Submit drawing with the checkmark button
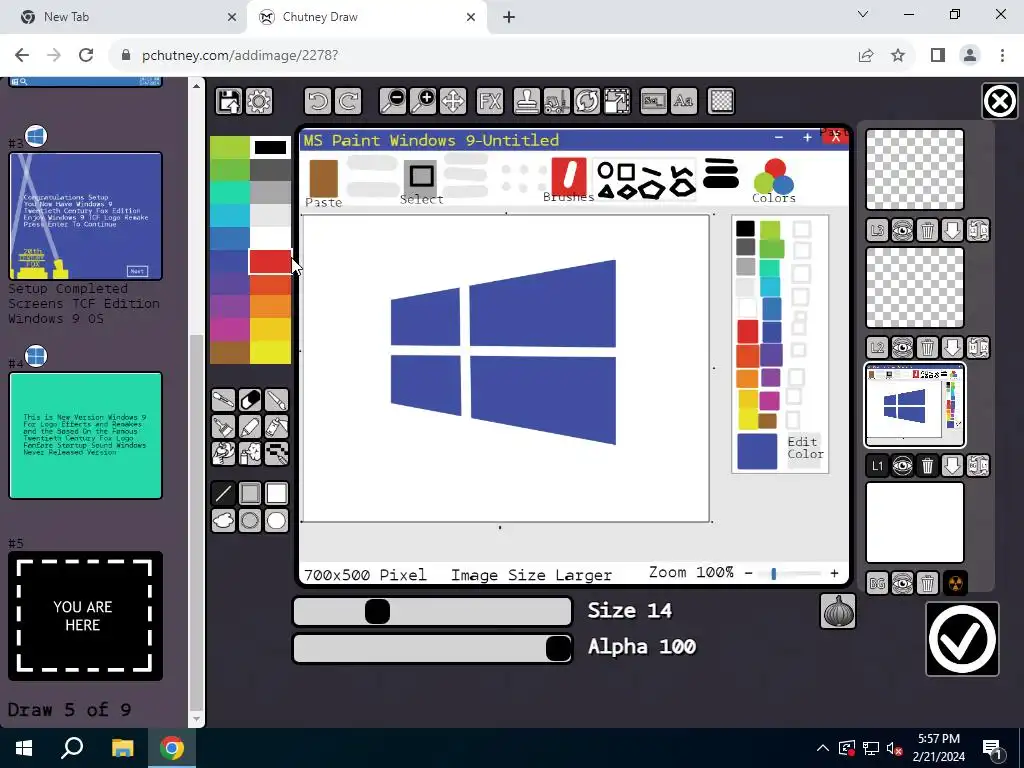Screen dimensions: 1024x768 962,639
